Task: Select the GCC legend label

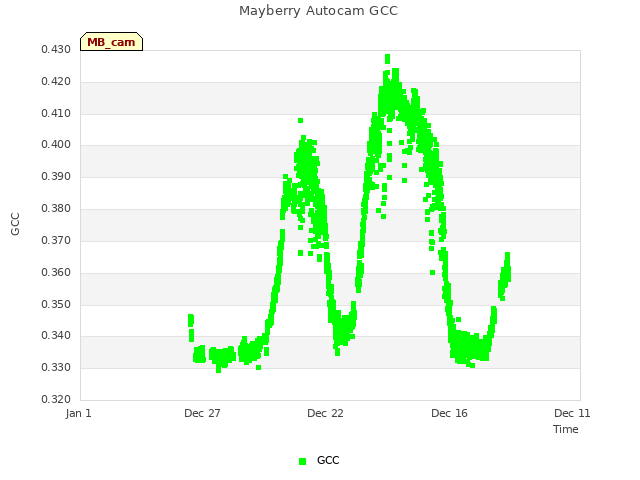Action: (328, 460)
